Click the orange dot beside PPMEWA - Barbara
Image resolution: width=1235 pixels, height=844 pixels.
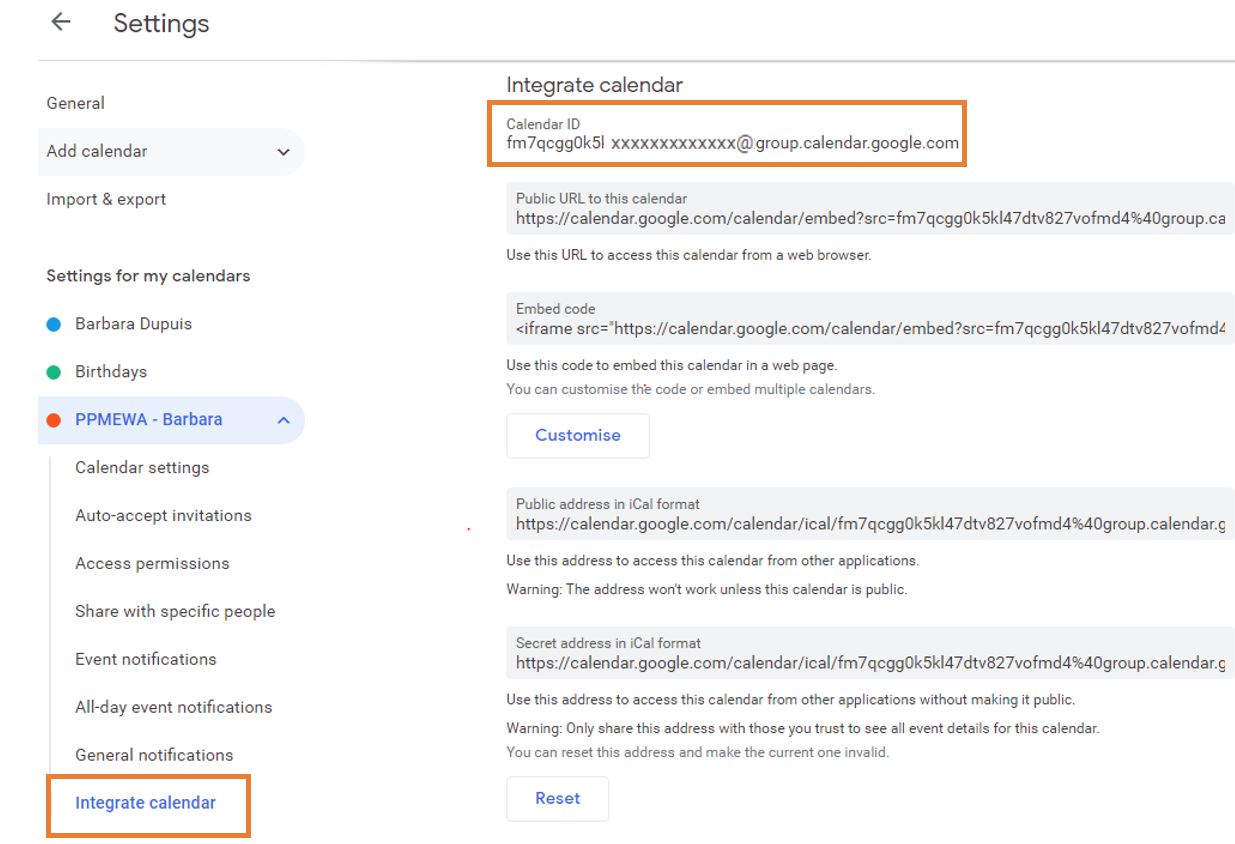54,420
